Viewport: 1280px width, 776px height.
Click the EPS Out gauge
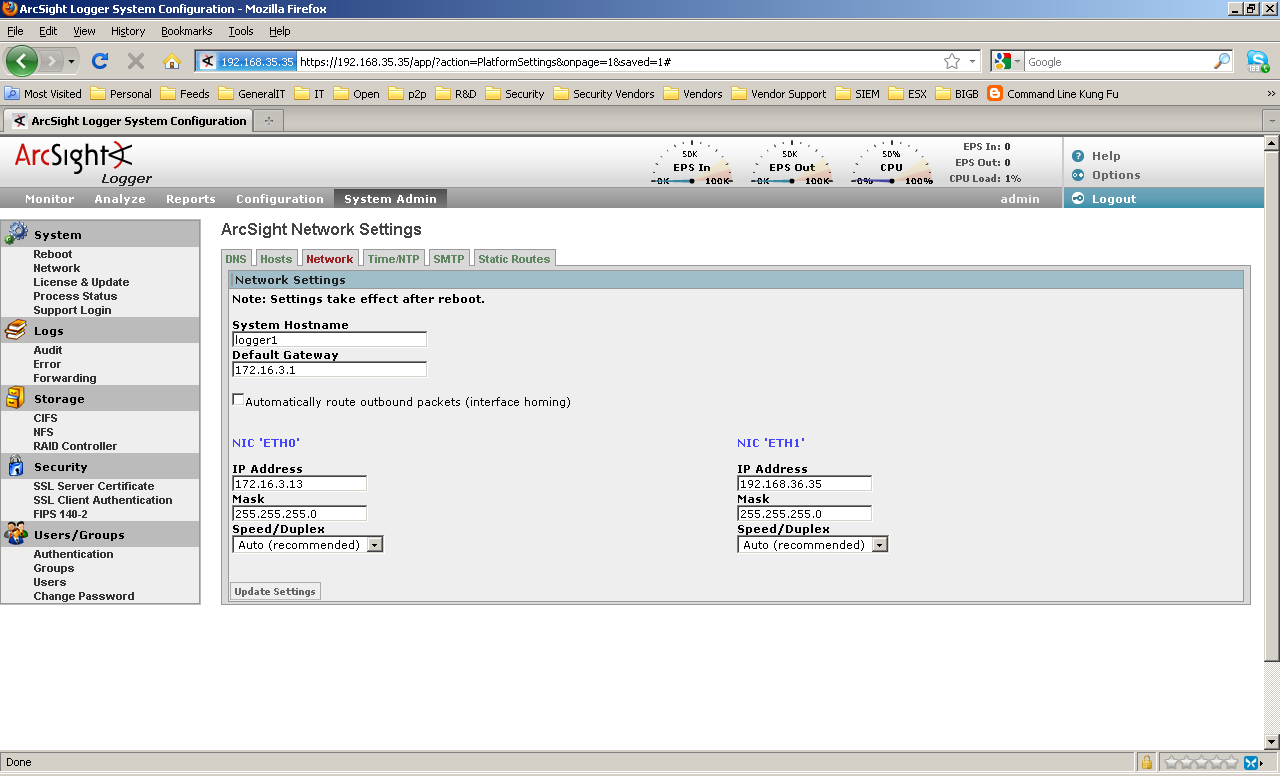pos(792,165)
